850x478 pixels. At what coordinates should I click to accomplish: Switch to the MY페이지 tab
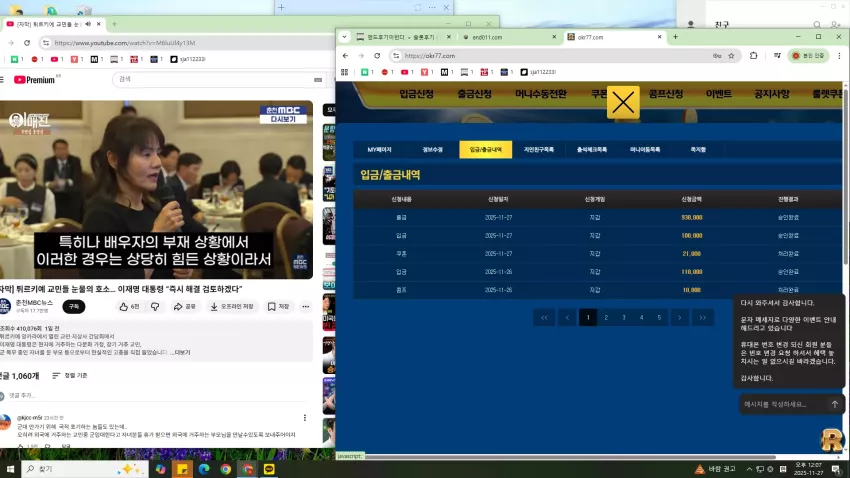point(379,150)
